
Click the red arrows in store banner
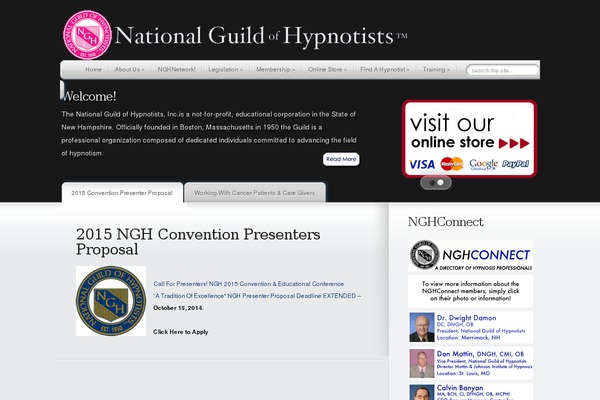[x=514, y=144]
